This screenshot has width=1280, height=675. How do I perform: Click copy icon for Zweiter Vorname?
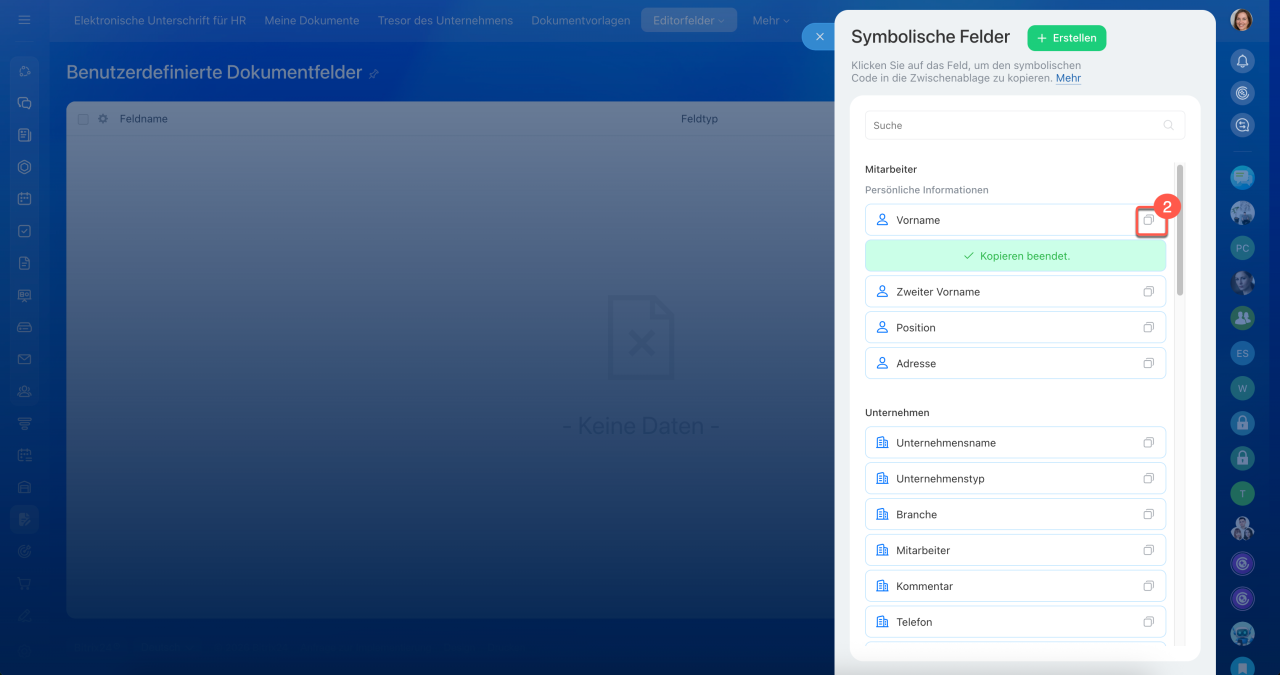1149,292
